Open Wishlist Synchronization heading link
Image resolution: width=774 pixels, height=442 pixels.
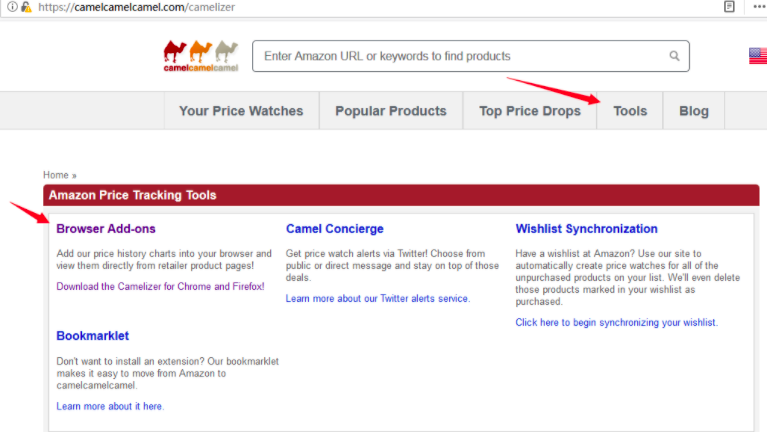[x=586, y=229]
